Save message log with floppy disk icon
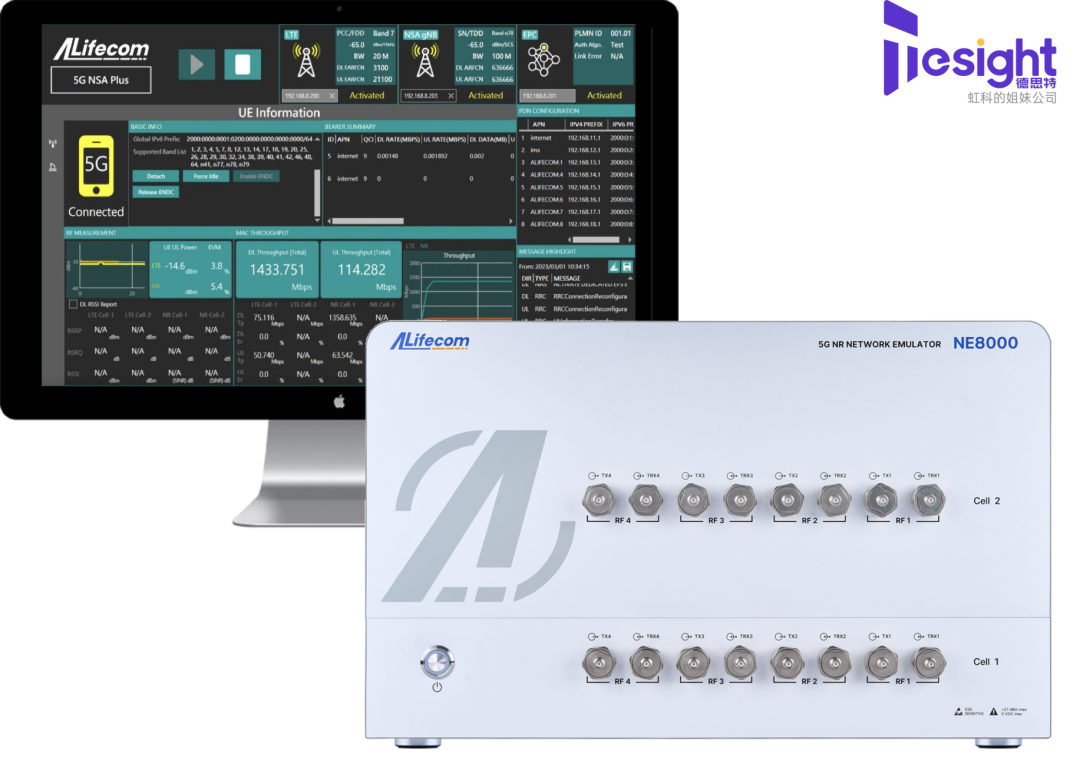Screen dimensions: 1080x770 [x=627, y=267]
